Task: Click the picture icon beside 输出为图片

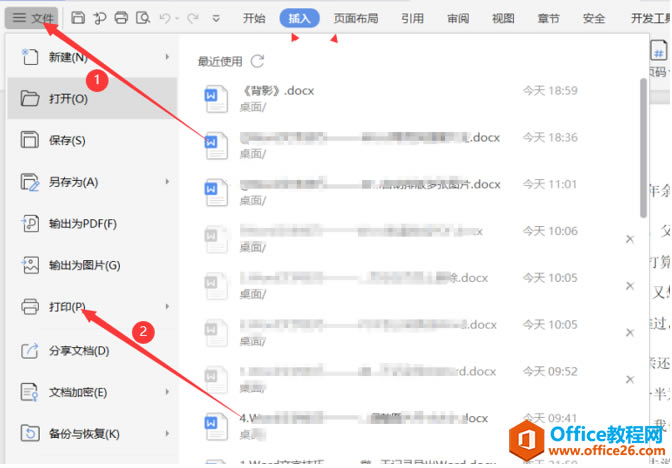Action: [x=30, y=265]
